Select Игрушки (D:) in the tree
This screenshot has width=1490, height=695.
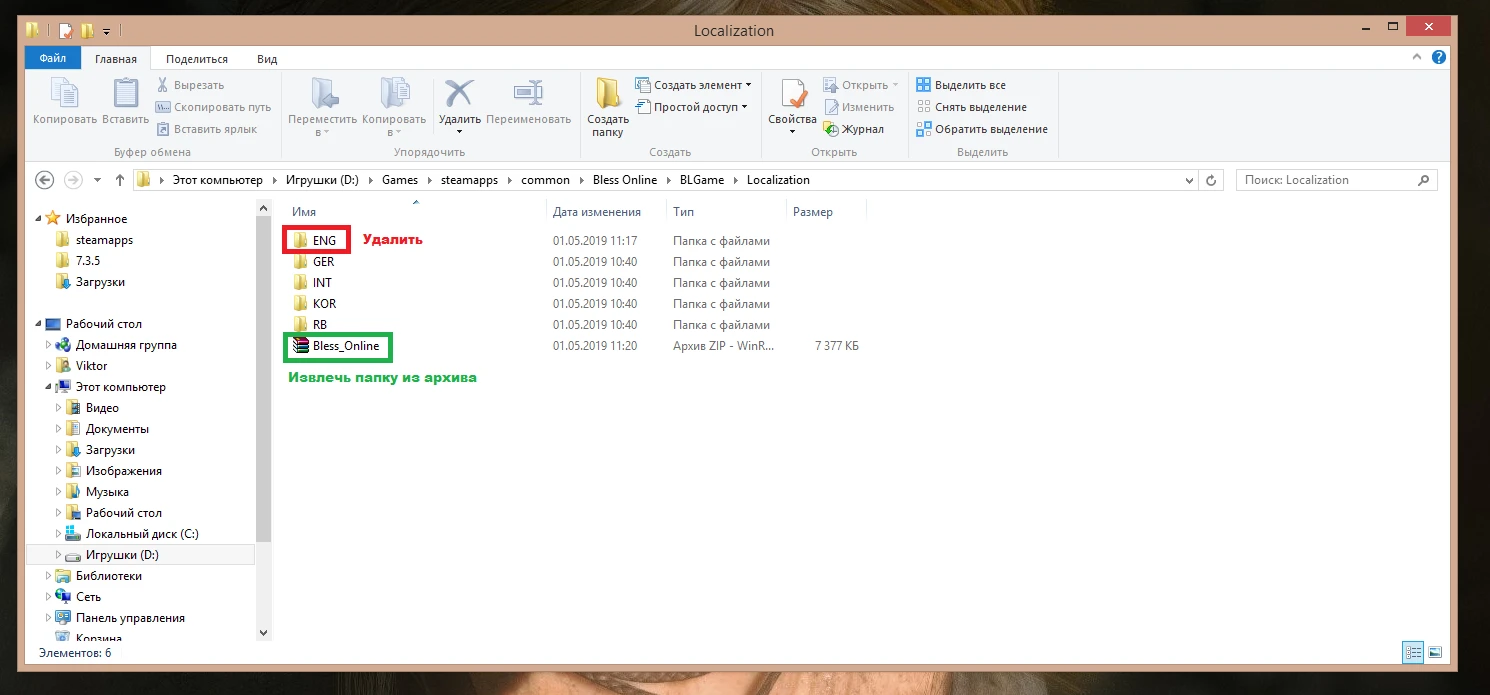122,555
